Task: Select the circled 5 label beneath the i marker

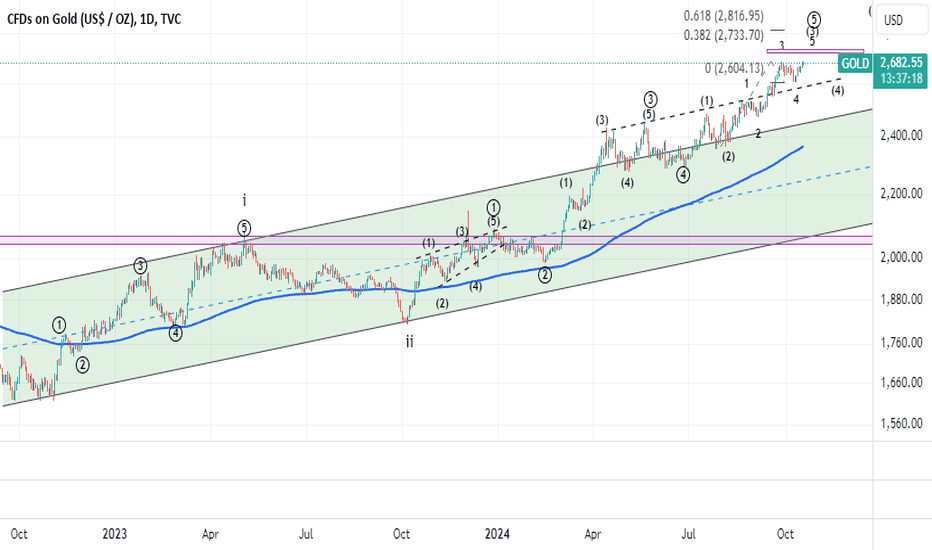Action: (244, 228)
